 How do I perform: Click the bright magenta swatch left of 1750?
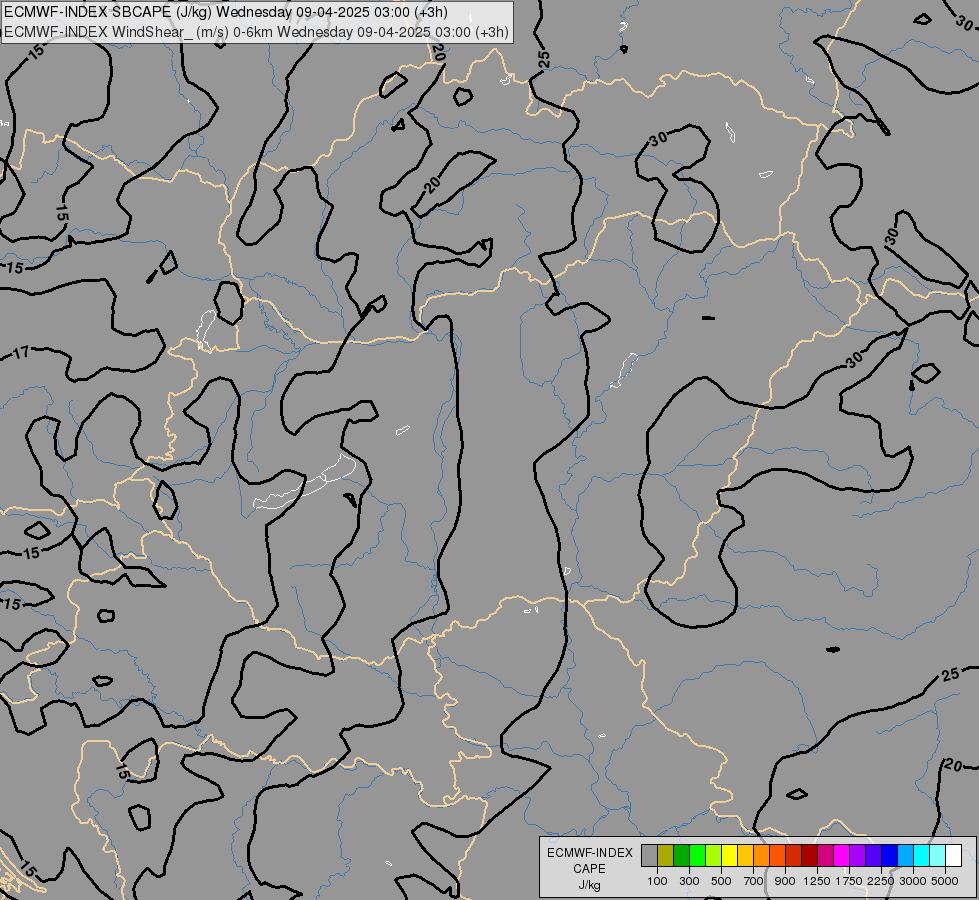tap(841, 855)
